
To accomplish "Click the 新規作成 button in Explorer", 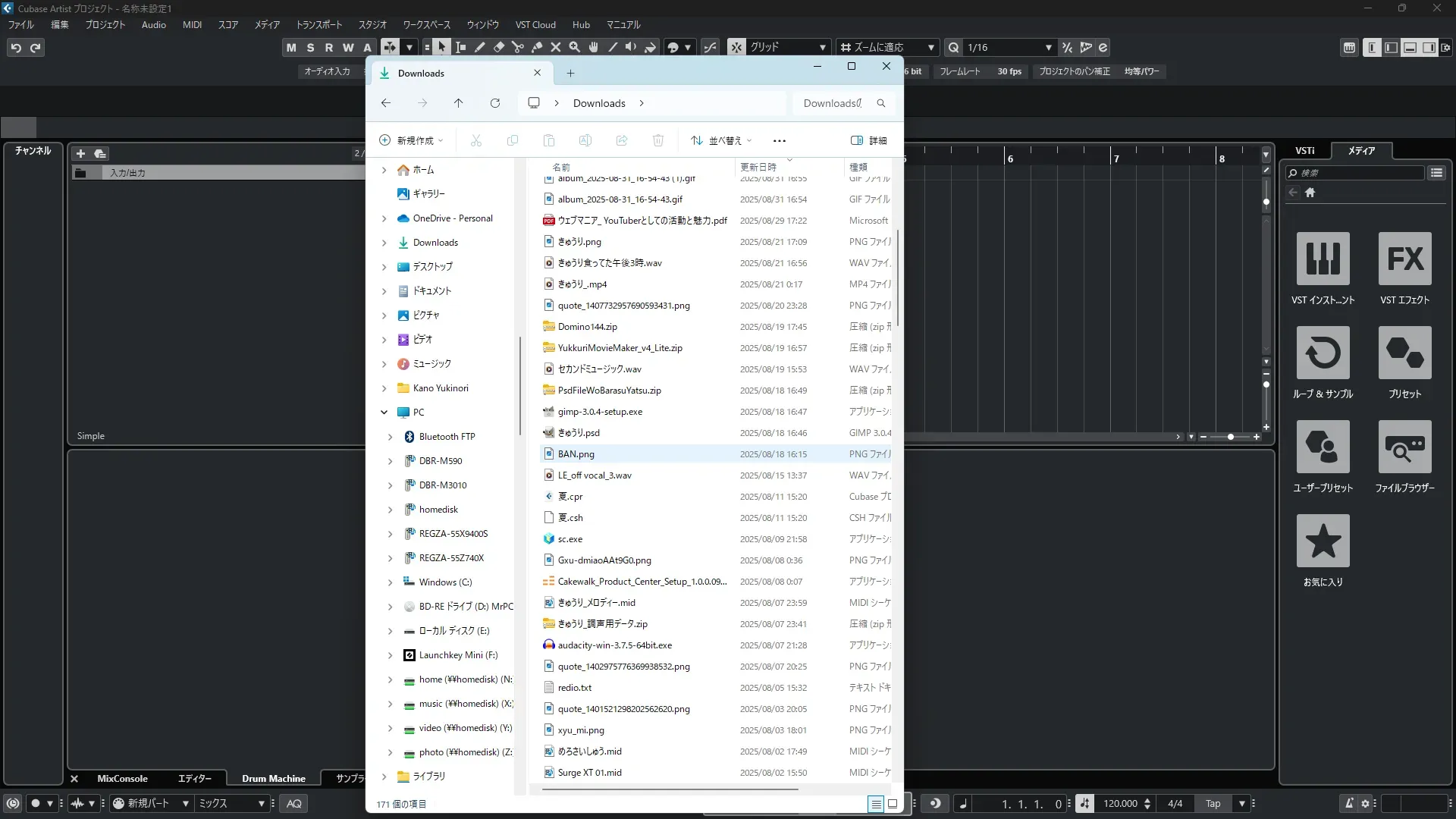I will [x=411, y=140].
